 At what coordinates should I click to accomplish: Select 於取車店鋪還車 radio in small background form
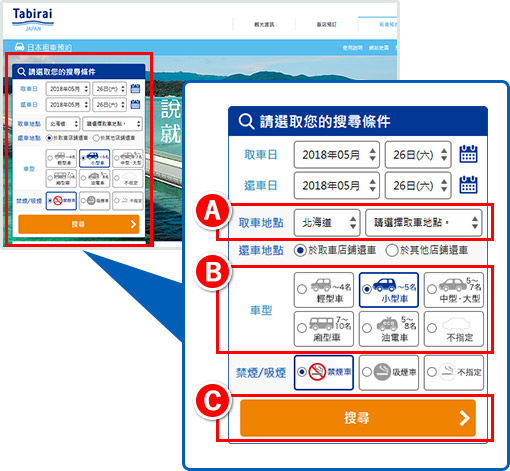49,138
